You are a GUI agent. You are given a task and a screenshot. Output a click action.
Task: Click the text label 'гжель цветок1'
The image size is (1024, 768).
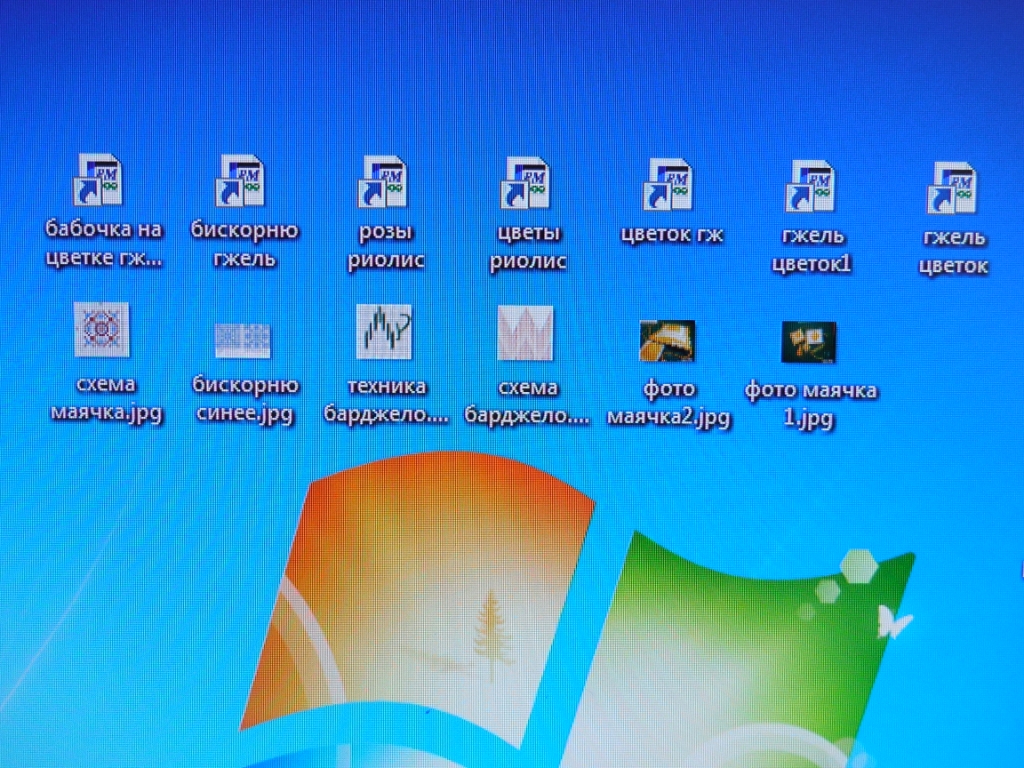click(811, 251)
